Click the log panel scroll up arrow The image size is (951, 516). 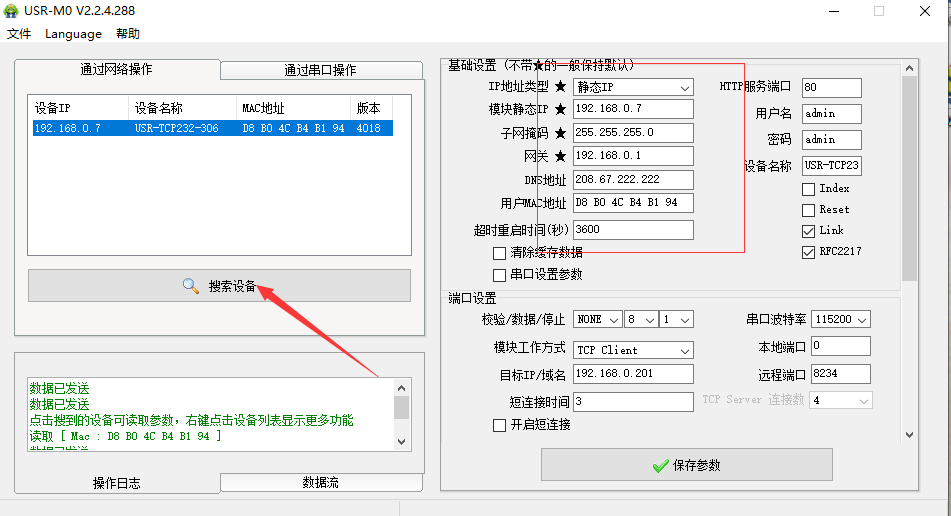402,388
